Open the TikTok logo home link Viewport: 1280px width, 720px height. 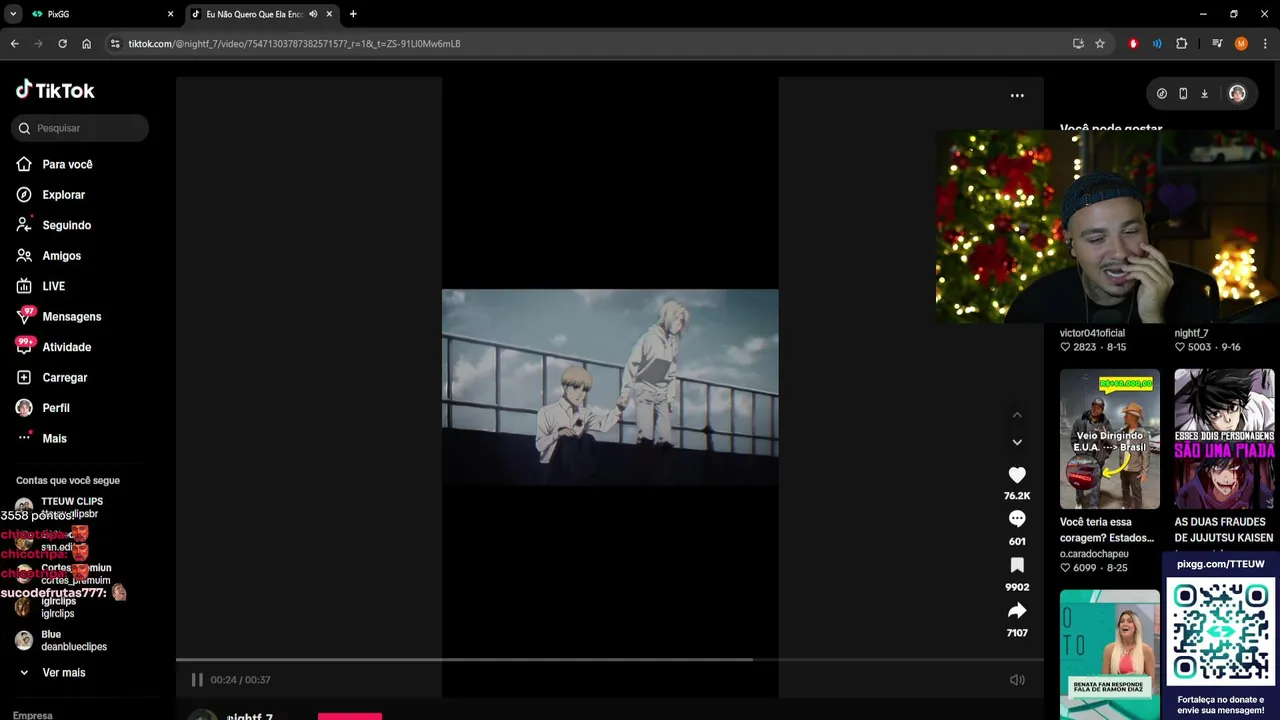(55, 90)
